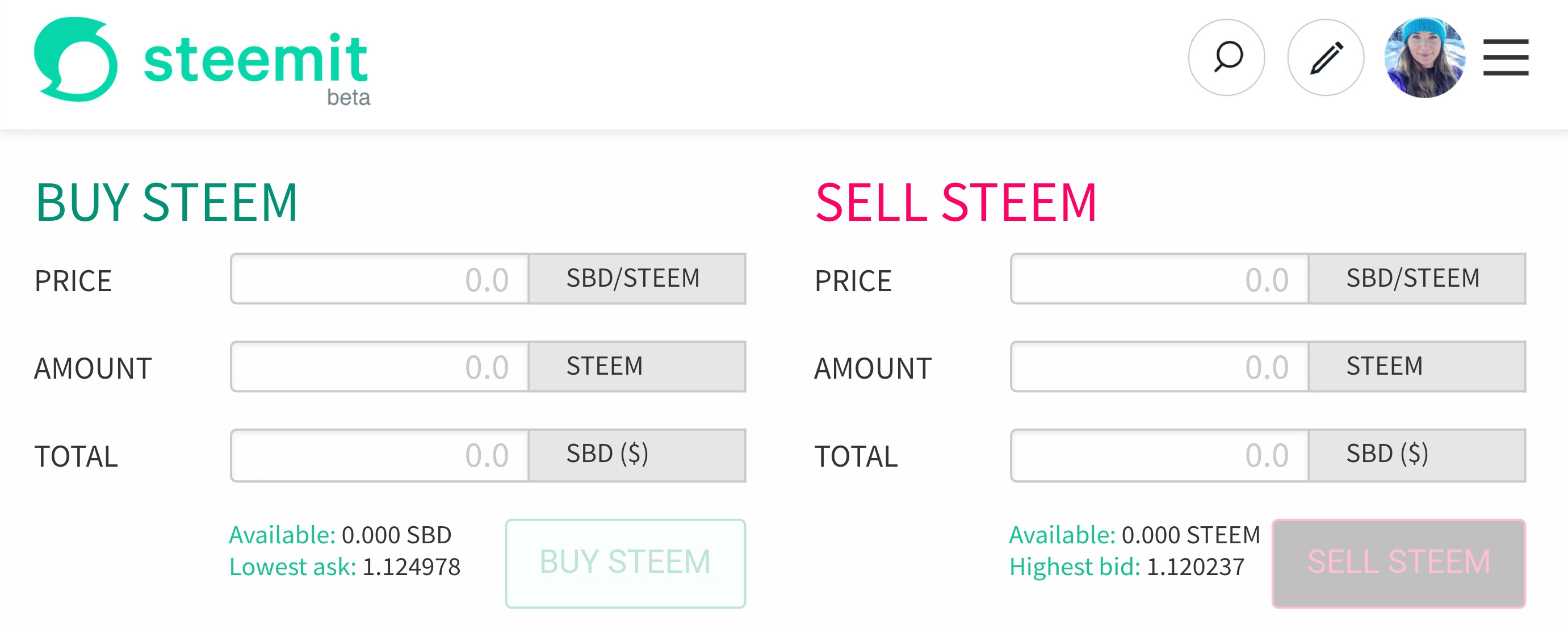This screenshot has height=629, width=1568.
Task: Focus the sell AMOUNT input field
Action: (x=1160, y=367)
